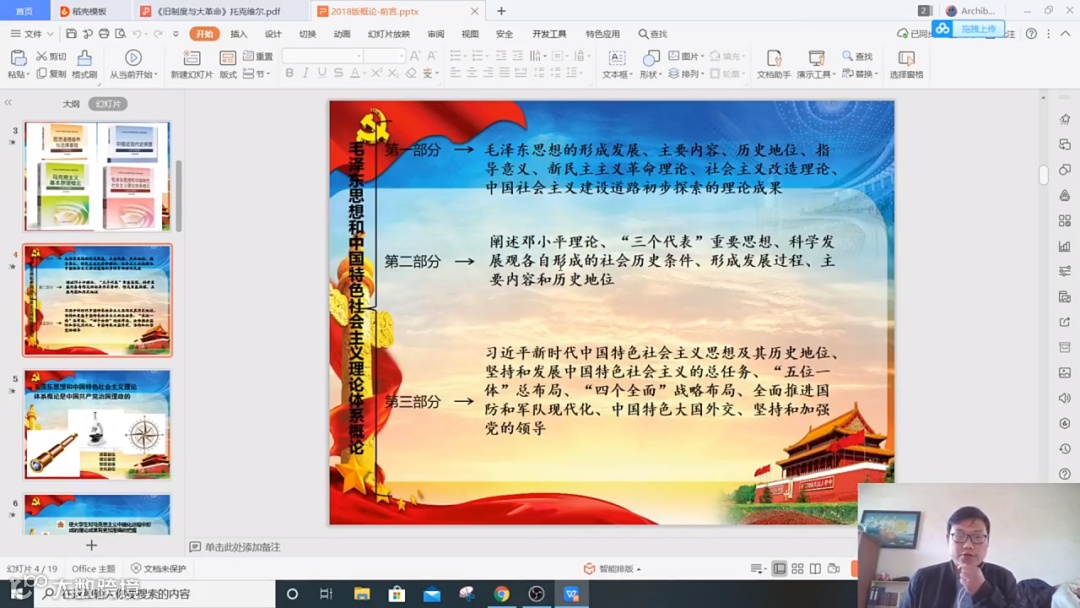The height and width of the screenshot is (608, 1080).
Task: Click 文档未保护 in the status bar
Action: click(x=160, y=567)
